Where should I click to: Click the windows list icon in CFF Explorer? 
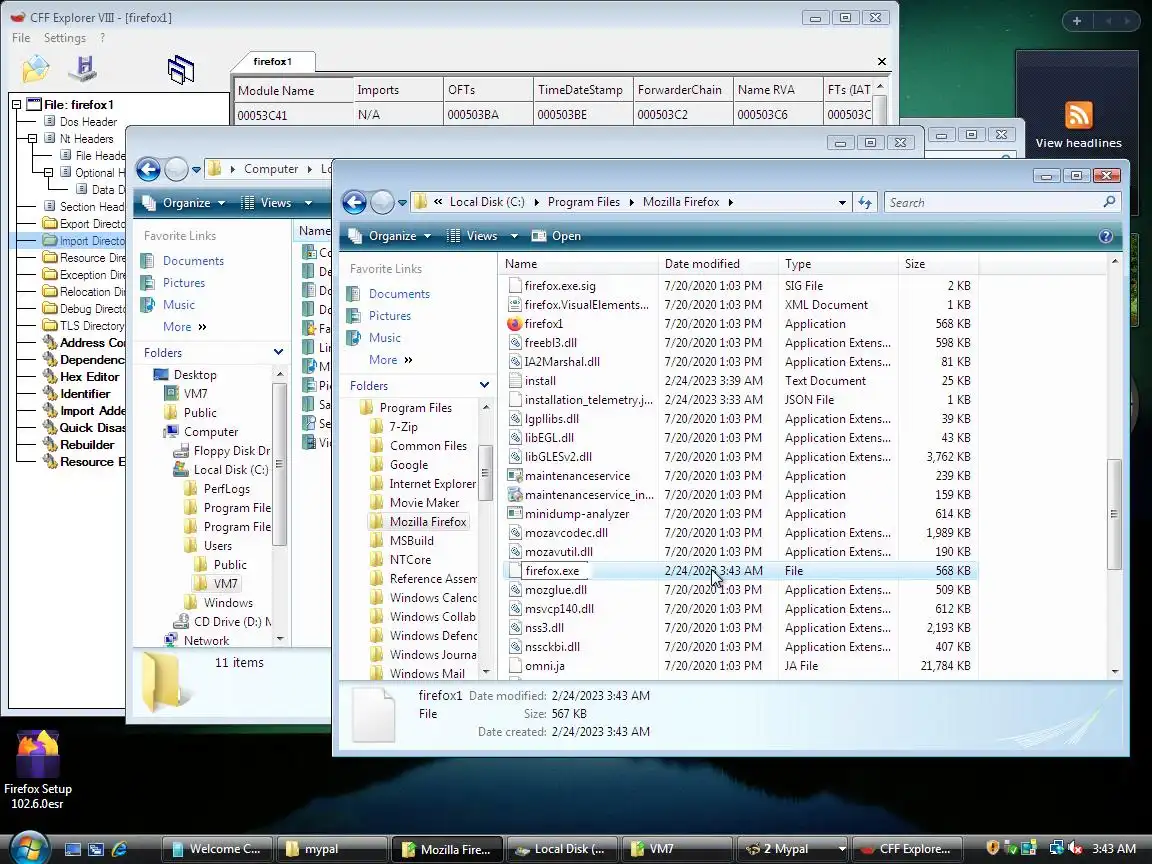(181, 70)
